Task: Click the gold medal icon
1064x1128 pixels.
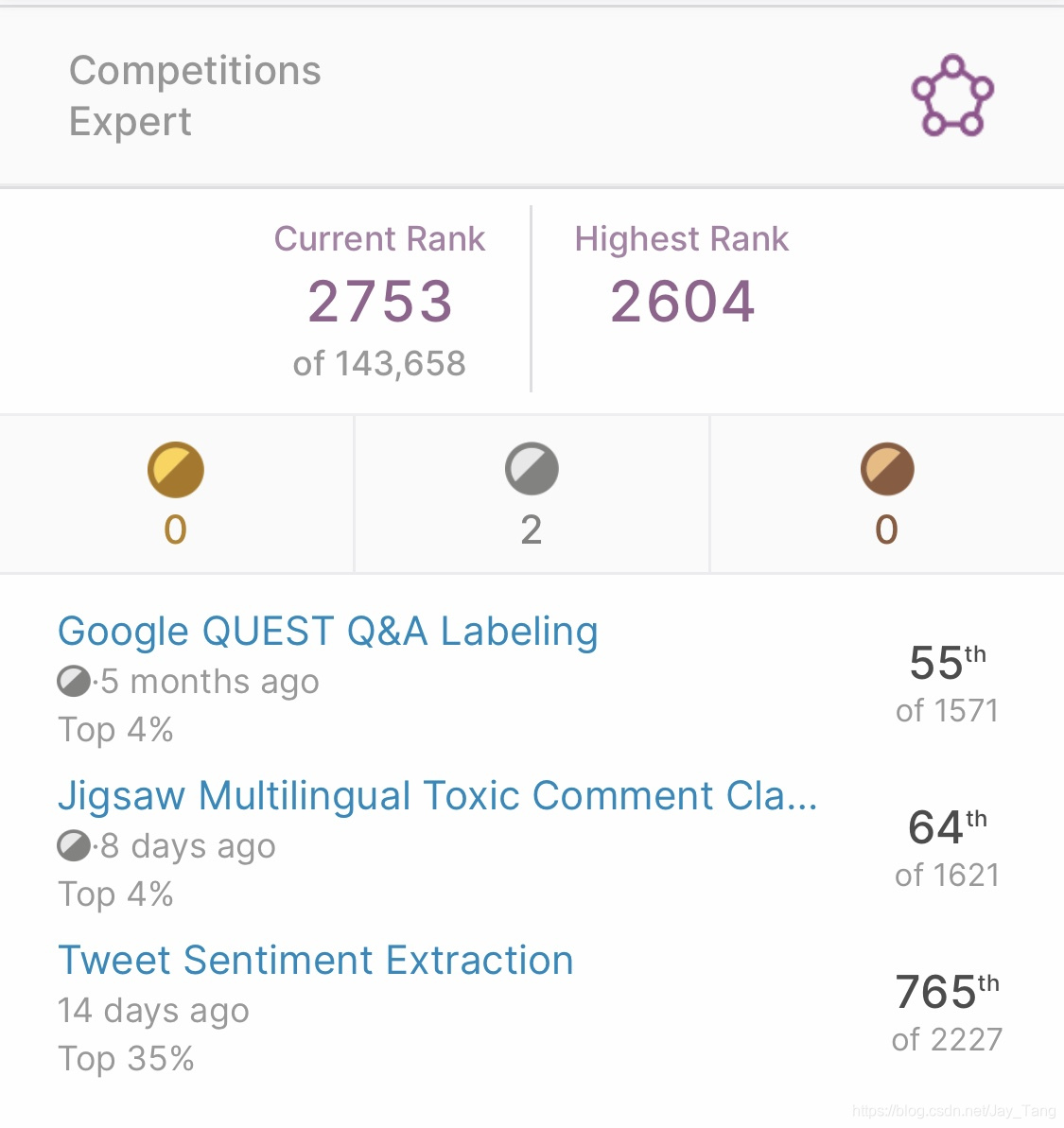Action: pyautogui.click(x=176, y=470)
